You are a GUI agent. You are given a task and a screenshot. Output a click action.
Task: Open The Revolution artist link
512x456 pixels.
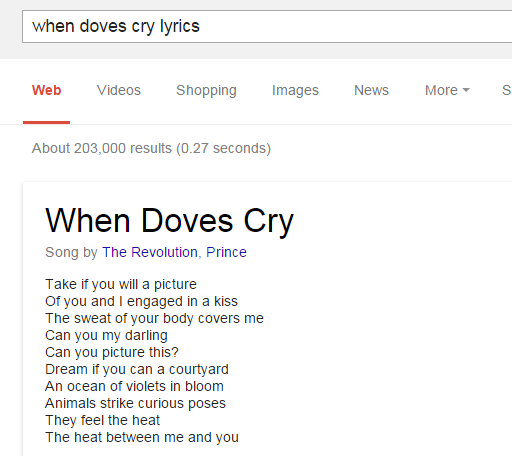tap(150, 252)
